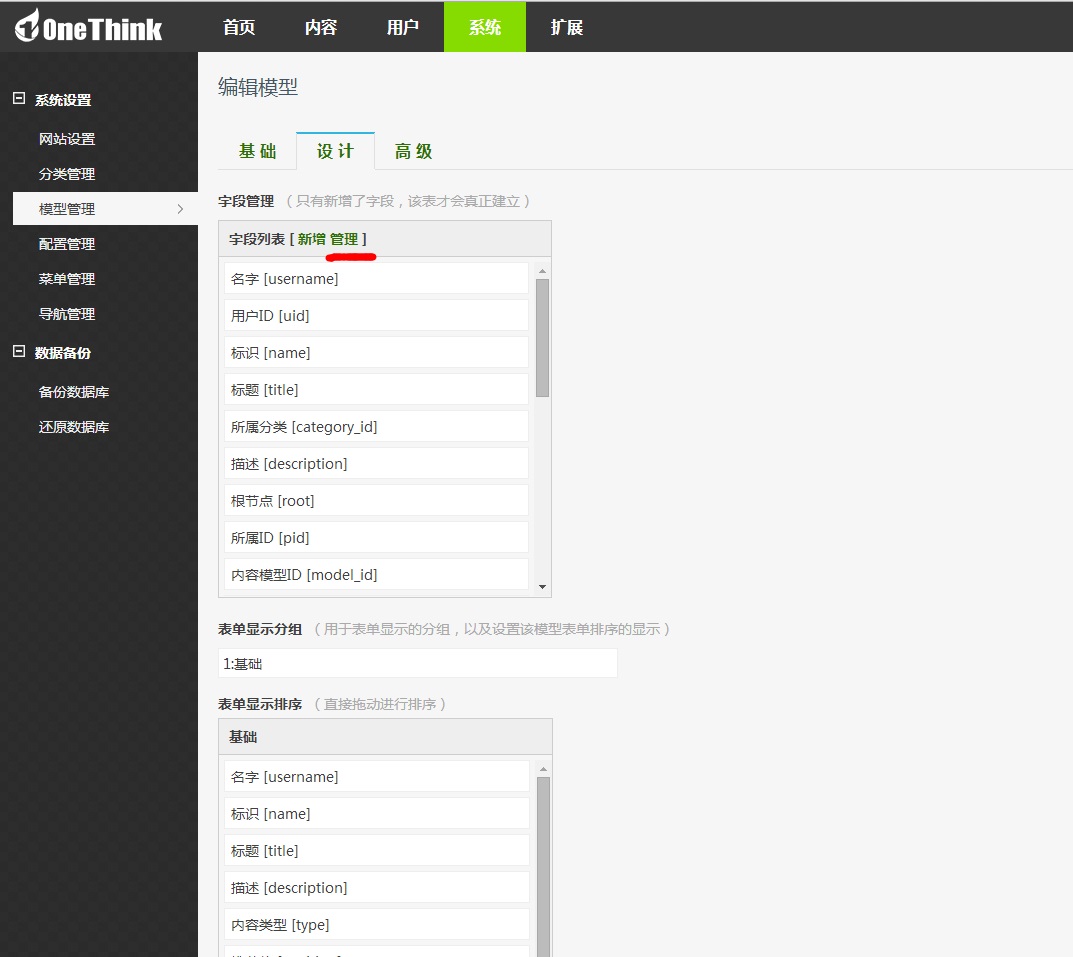The height and width of the screenshot is (957, 1073).
Task: Switch to the 设计 tab
Action: pos(335,151)
